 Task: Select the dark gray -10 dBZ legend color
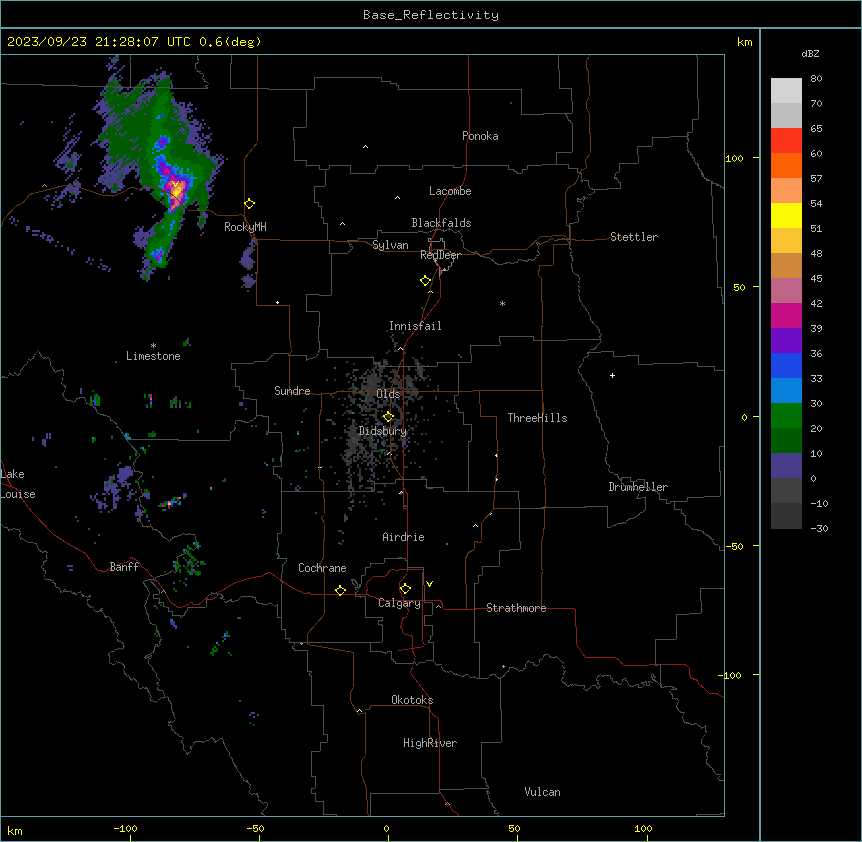786,491
